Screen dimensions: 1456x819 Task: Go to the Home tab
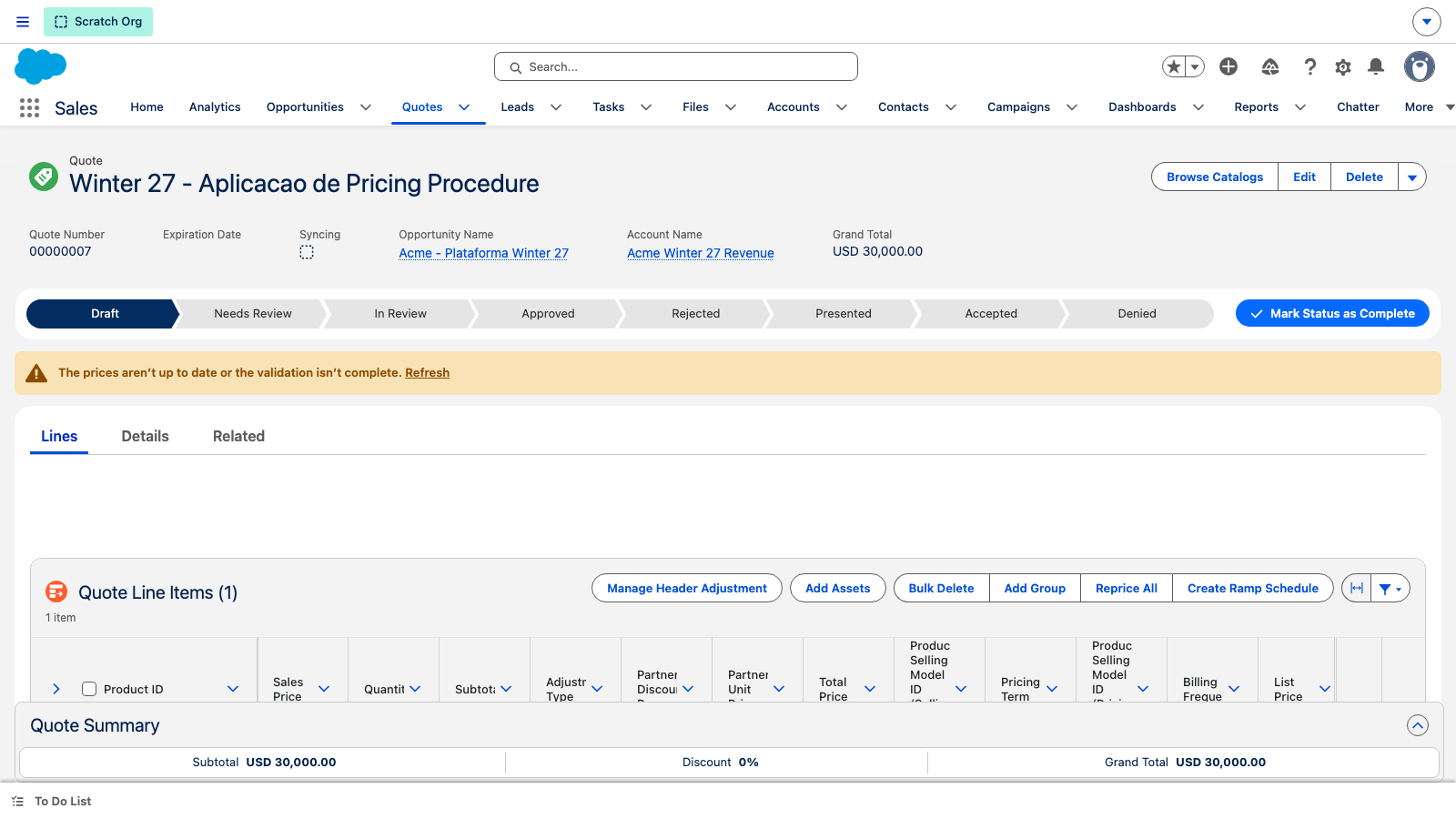[x=147, y=107]
